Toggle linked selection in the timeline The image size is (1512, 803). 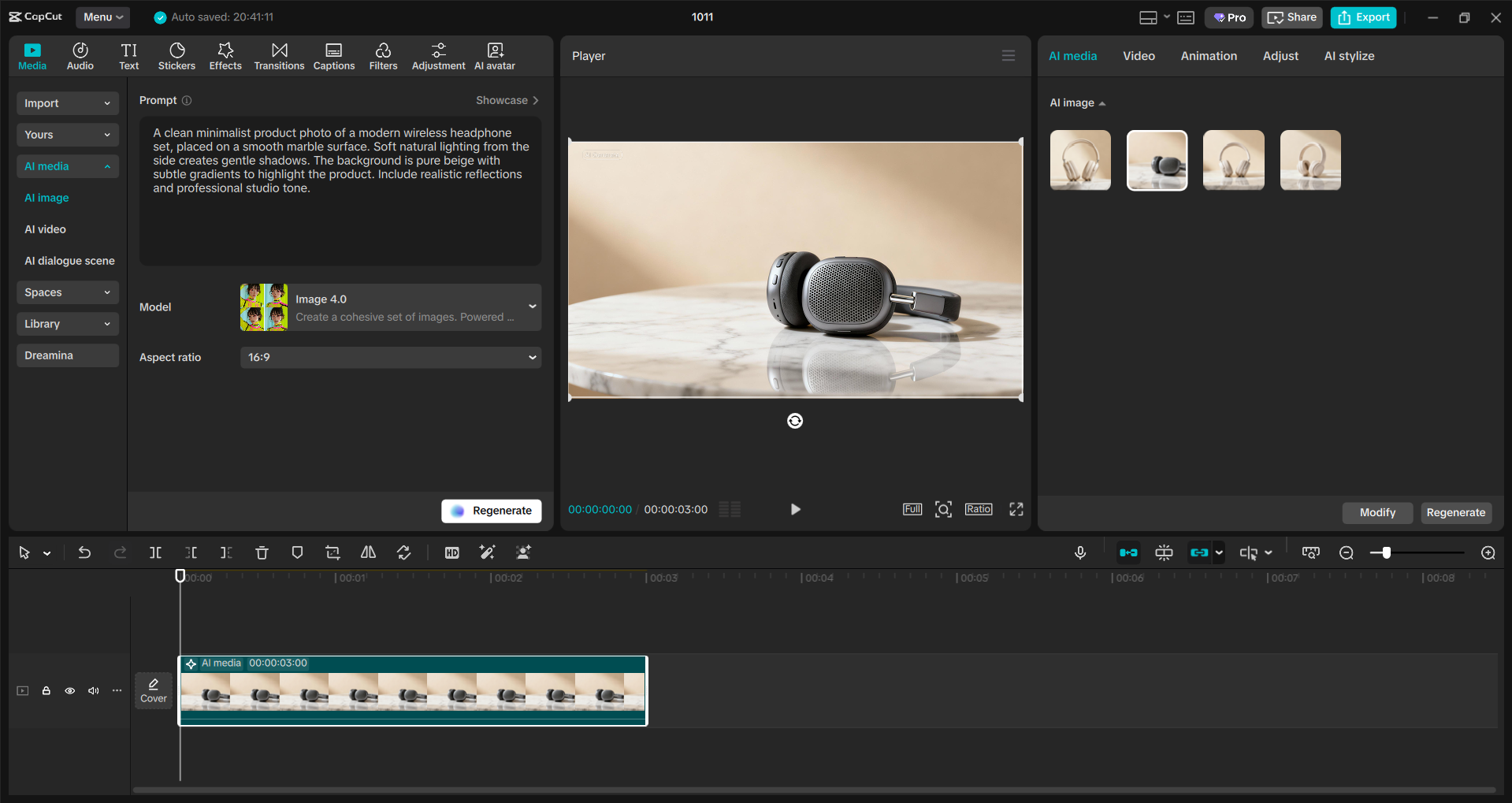1201,552
